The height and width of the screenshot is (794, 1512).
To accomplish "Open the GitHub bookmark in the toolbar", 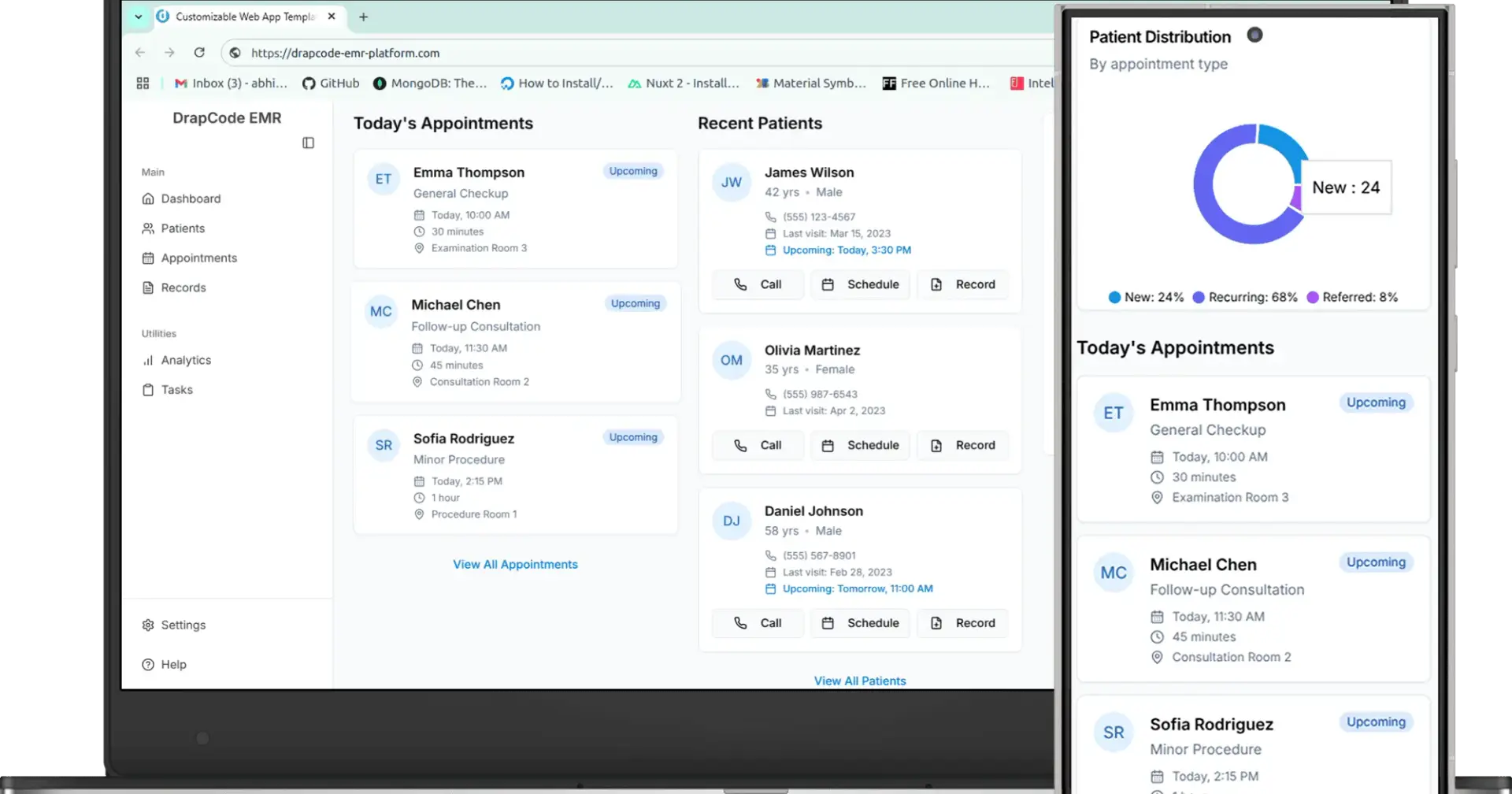I will tap(331, 83).
